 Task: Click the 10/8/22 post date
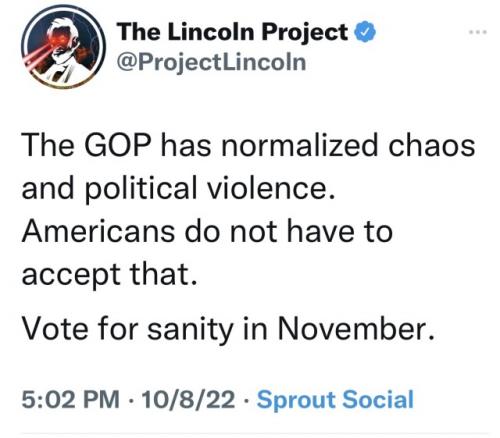tap(188, 399)
